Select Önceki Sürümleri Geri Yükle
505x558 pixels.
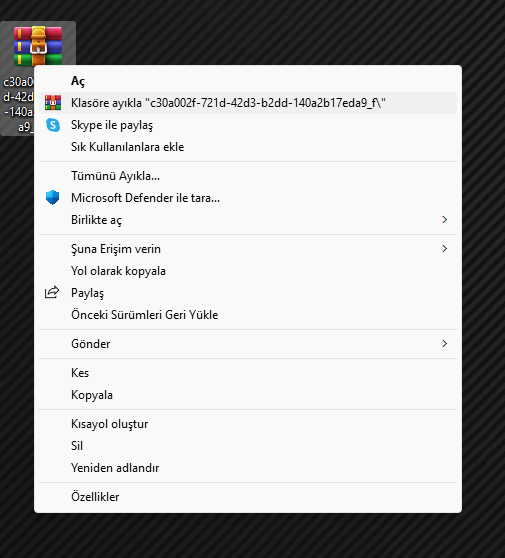click(x=248, y=315)
